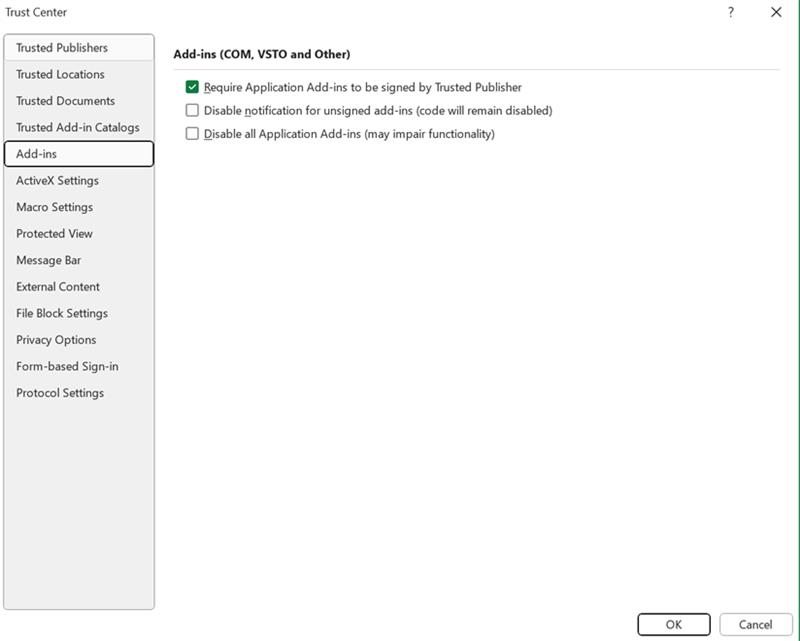The image size is (800, 641).
Task: Switch to Macro Settings
Action: (79, 207)
